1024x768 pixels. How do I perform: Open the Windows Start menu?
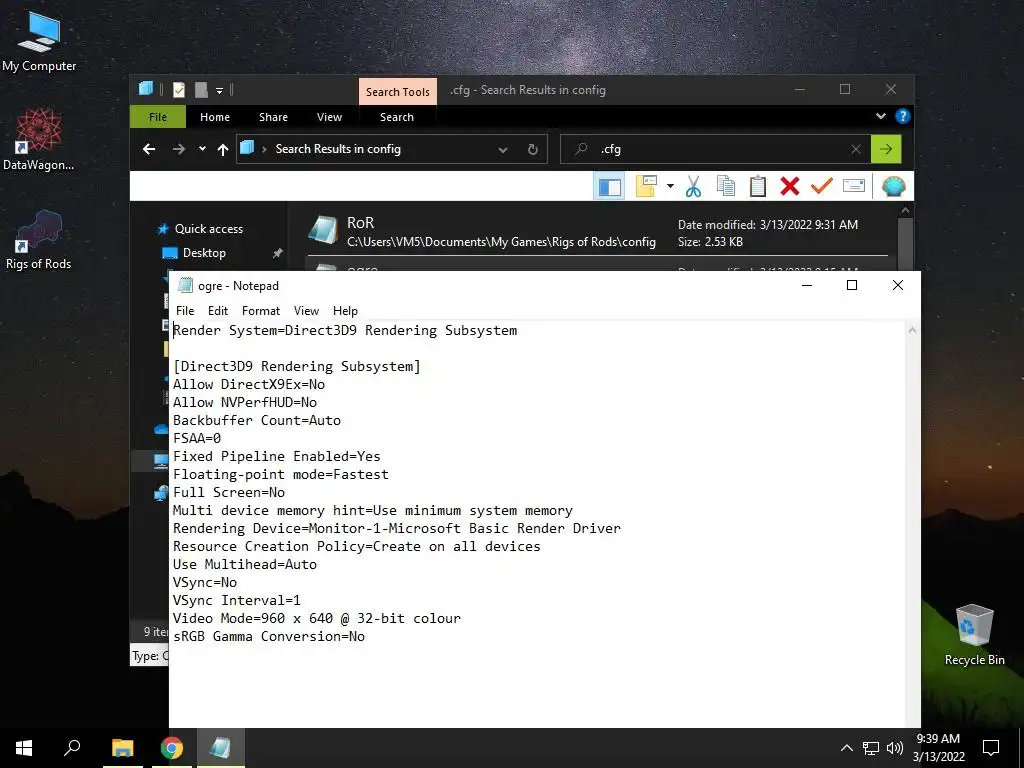tap(24, 748)
